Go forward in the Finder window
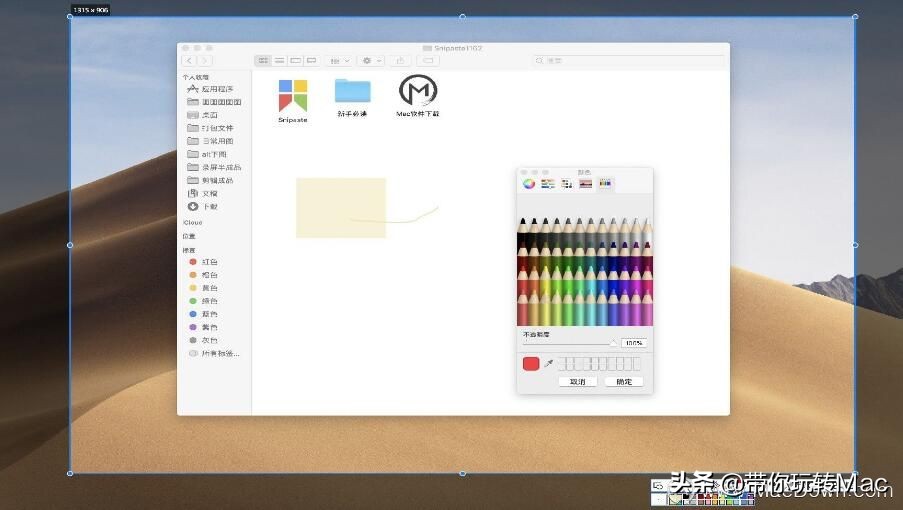 click(x=204, y=60)
